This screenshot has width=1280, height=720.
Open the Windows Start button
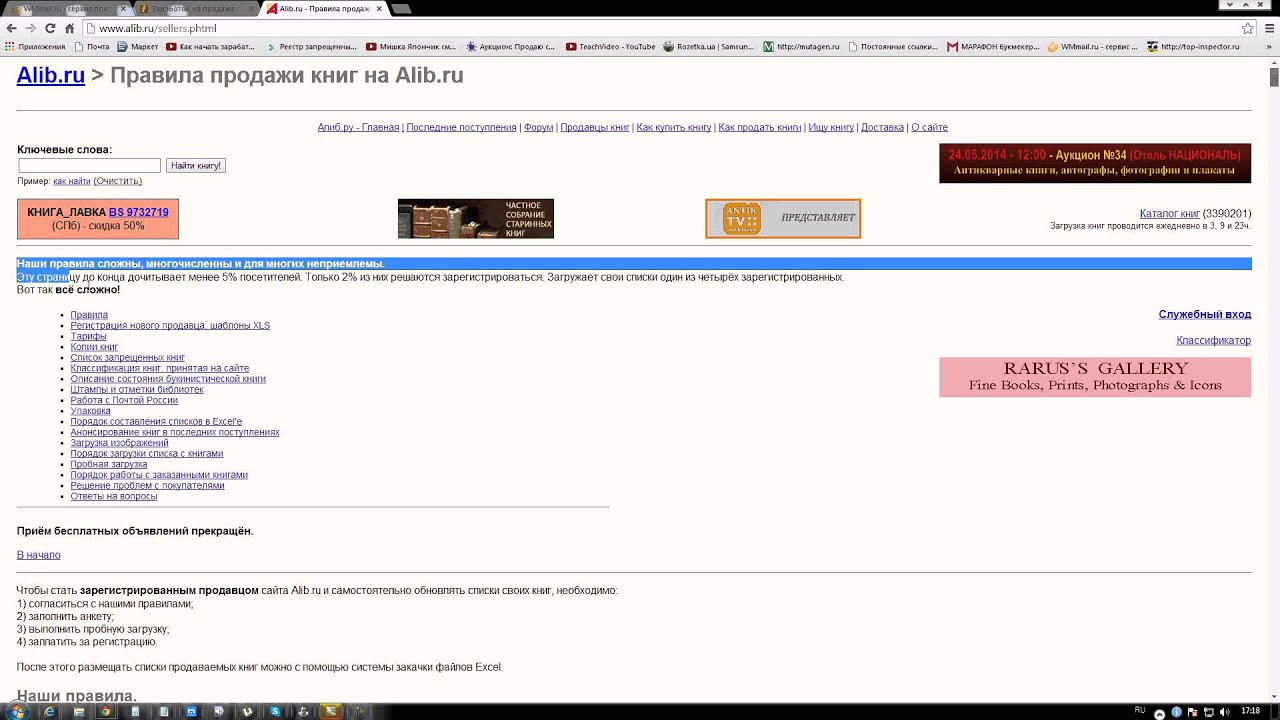[17, 711]
